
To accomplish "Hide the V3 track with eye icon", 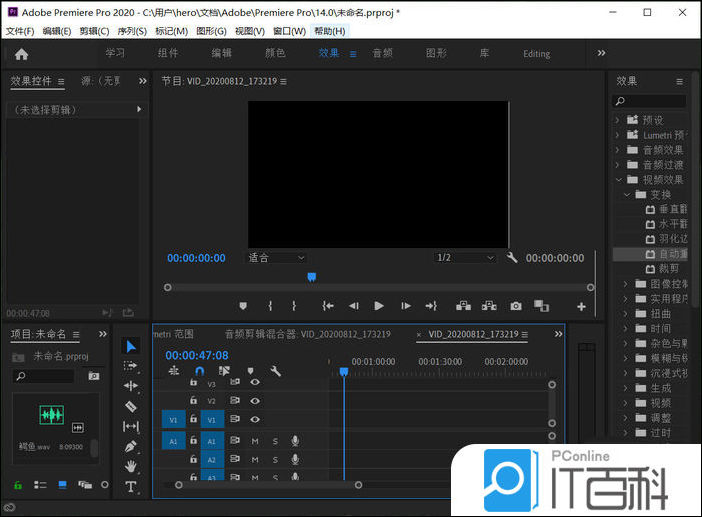I will pos(255,382).
